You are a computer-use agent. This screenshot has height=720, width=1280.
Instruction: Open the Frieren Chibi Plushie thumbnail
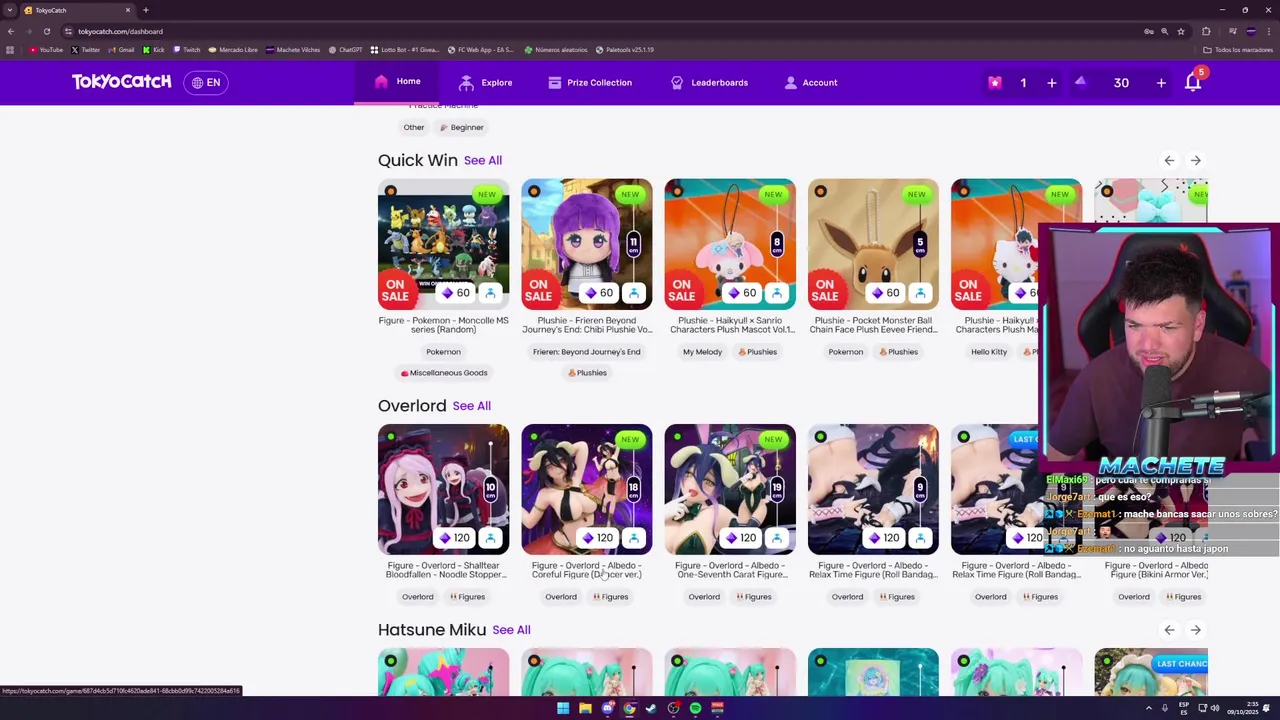(x=586, y=244)
